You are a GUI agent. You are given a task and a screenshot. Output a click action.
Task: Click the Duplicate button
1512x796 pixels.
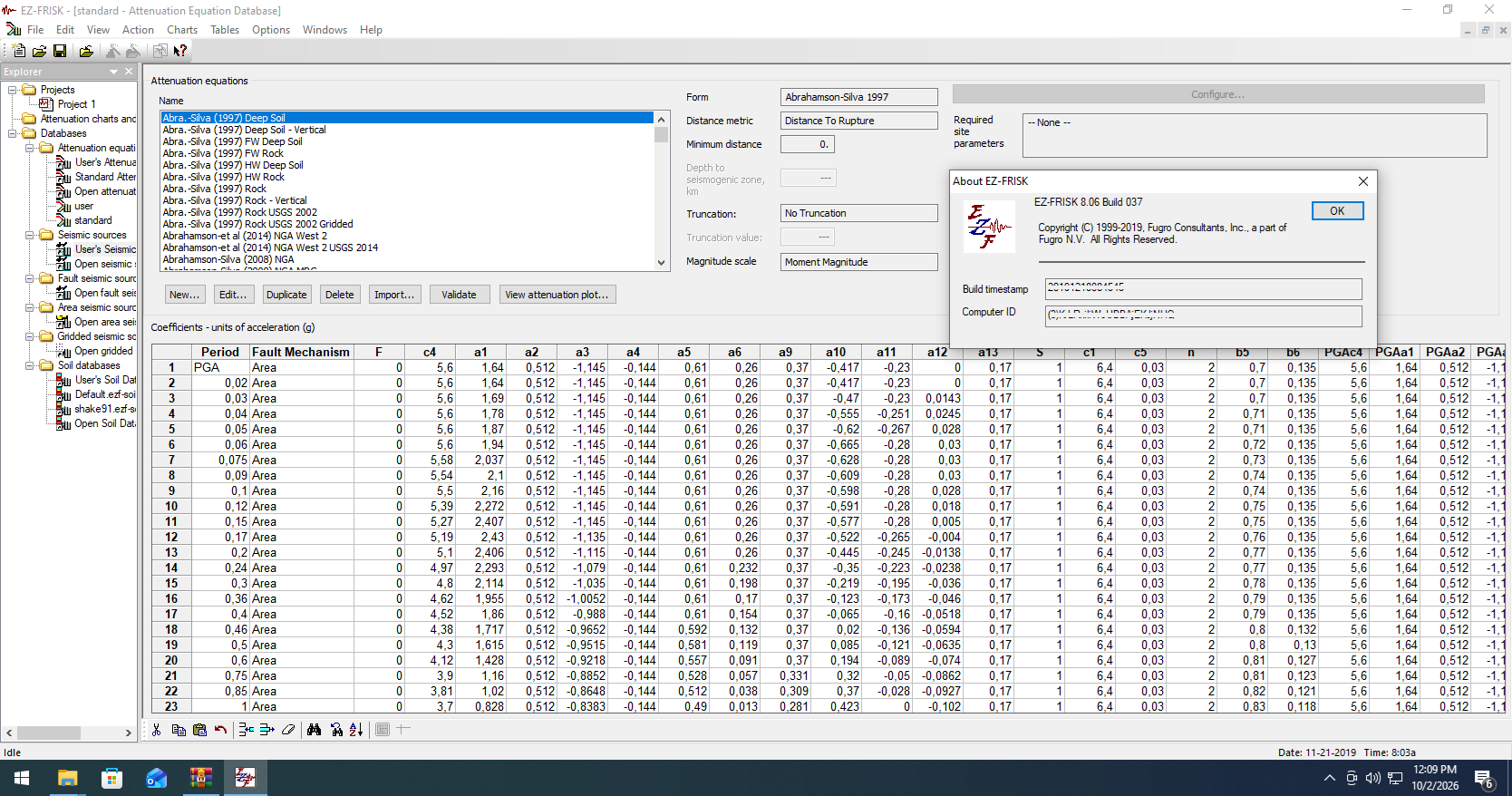(x=286, y=295)
